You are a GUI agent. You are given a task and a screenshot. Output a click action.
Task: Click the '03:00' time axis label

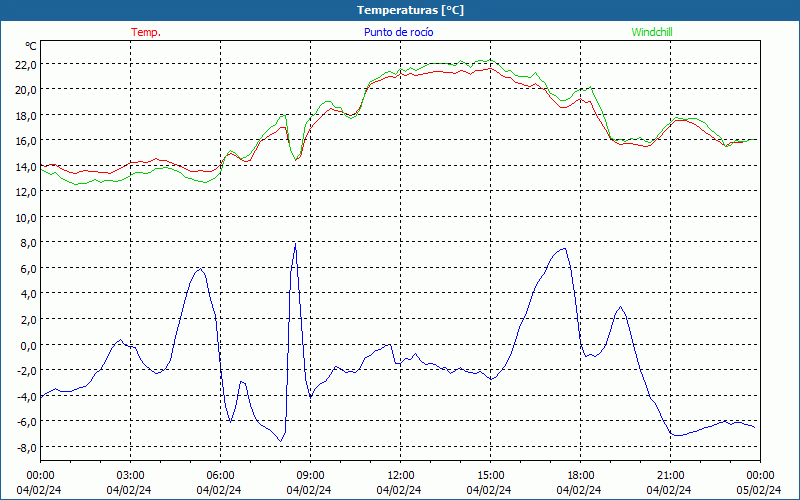[131, 476]
